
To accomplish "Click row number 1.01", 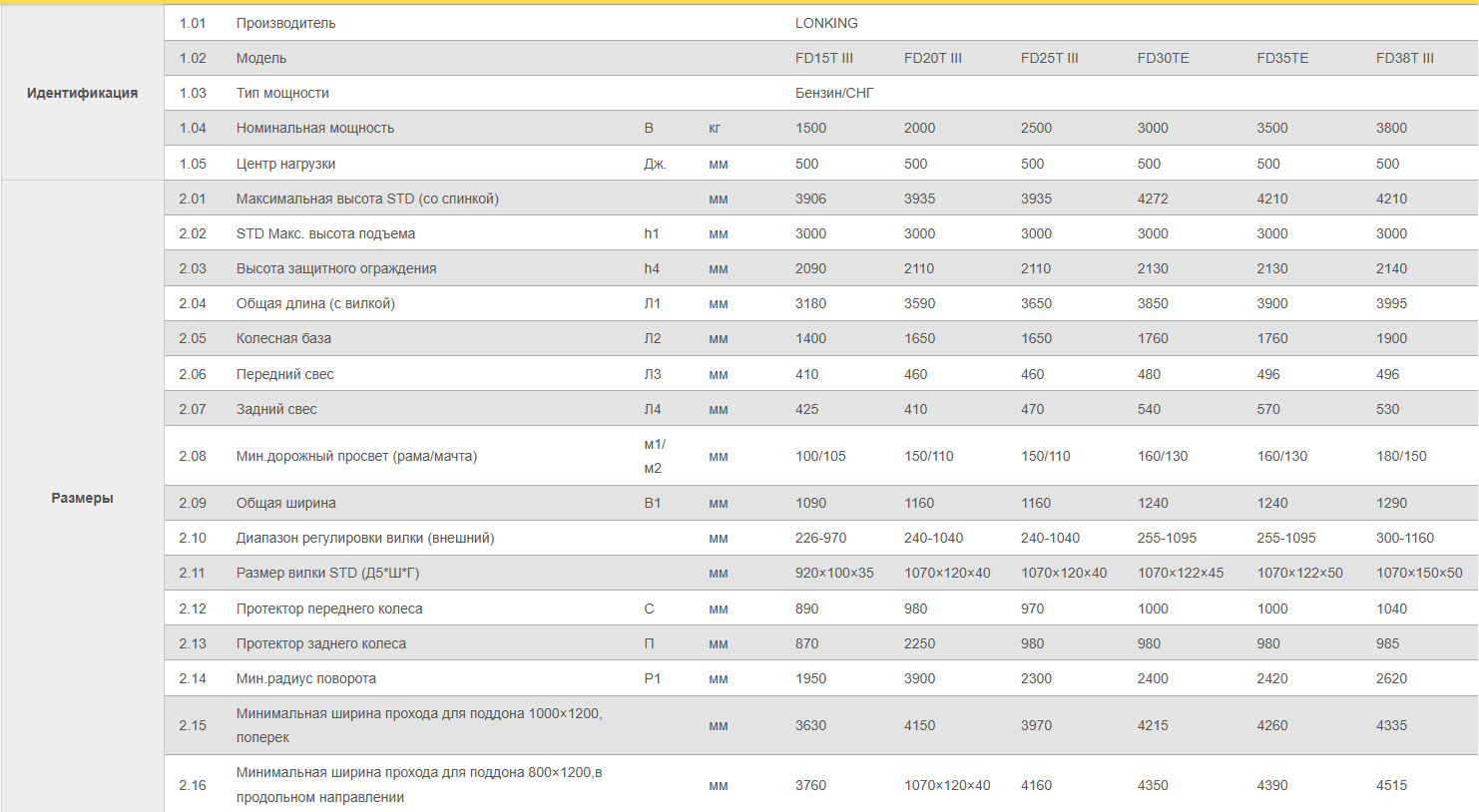I will tap(193, 23).
